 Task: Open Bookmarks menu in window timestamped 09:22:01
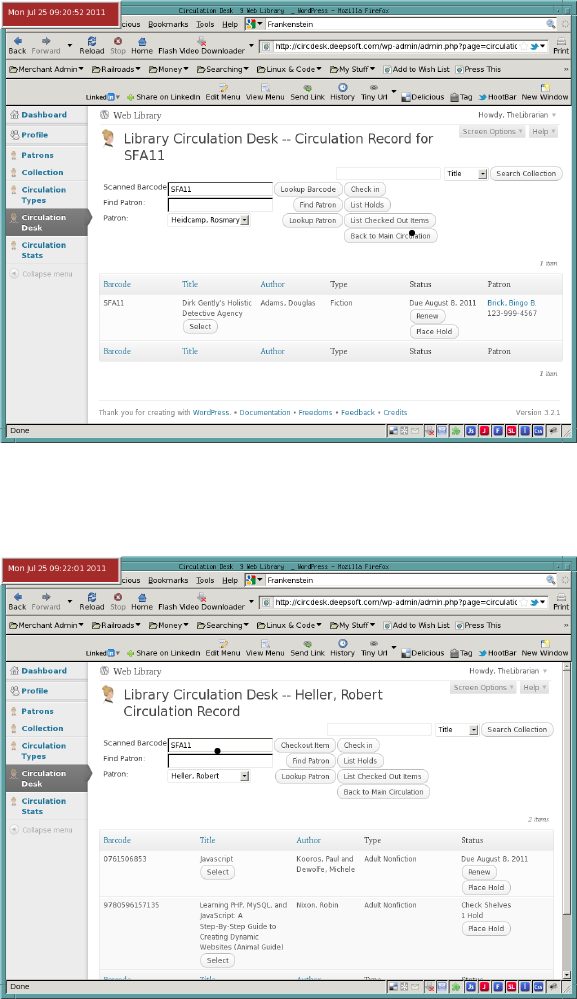point(168,580)
